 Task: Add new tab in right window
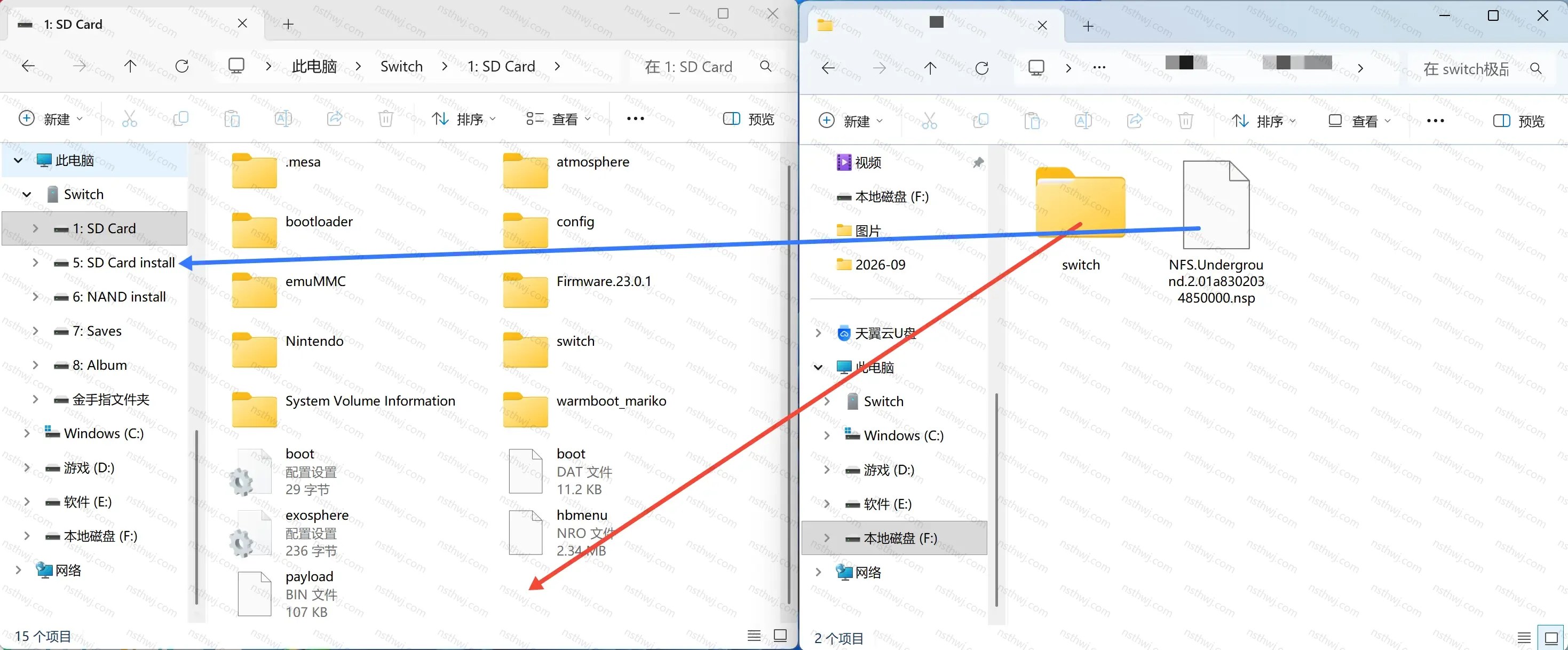(1088, 26)
